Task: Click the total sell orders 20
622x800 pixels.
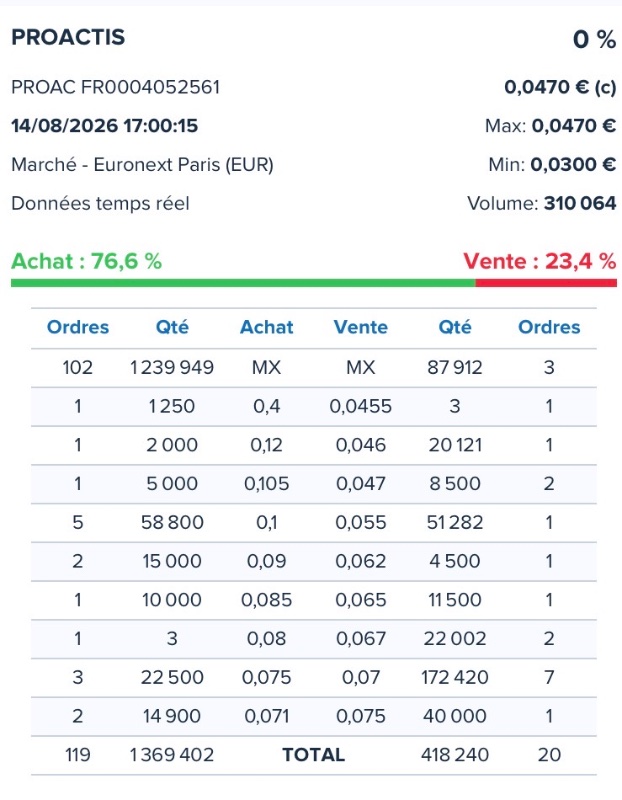Action: click(549, 755)
